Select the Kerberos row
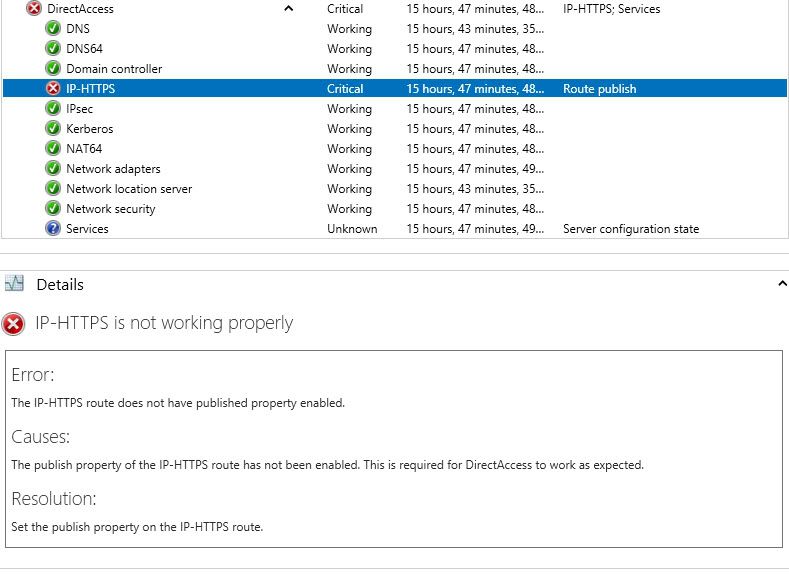 tap(394, 129)
